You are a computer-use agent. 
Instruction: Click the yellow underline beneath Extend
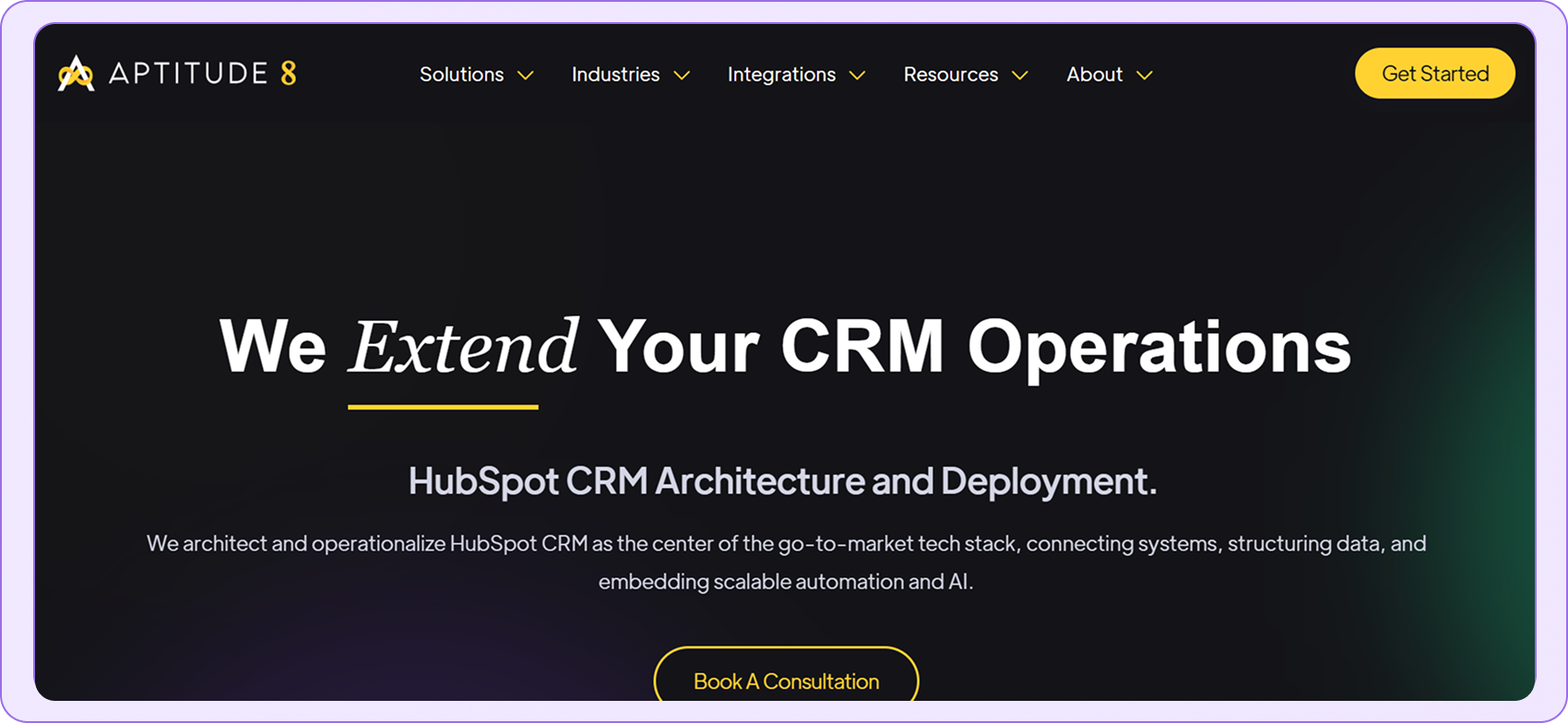pos(443,407)
